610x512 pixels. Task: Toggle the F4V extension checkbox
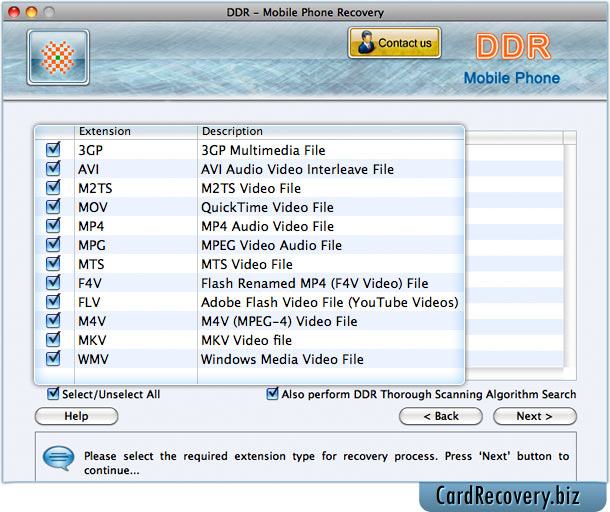pos(53,282)
